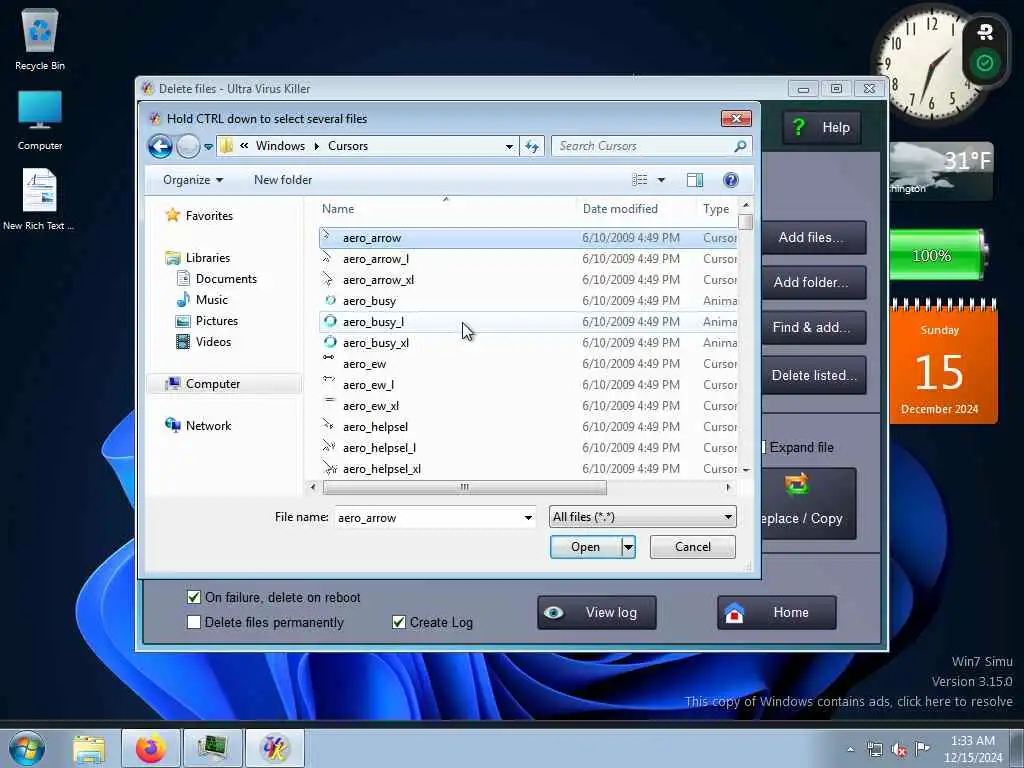The height and width of the screenshot is (768, 1024).
Task: Select Favorites in navigation pane
Action: click(x=209, y=216)
